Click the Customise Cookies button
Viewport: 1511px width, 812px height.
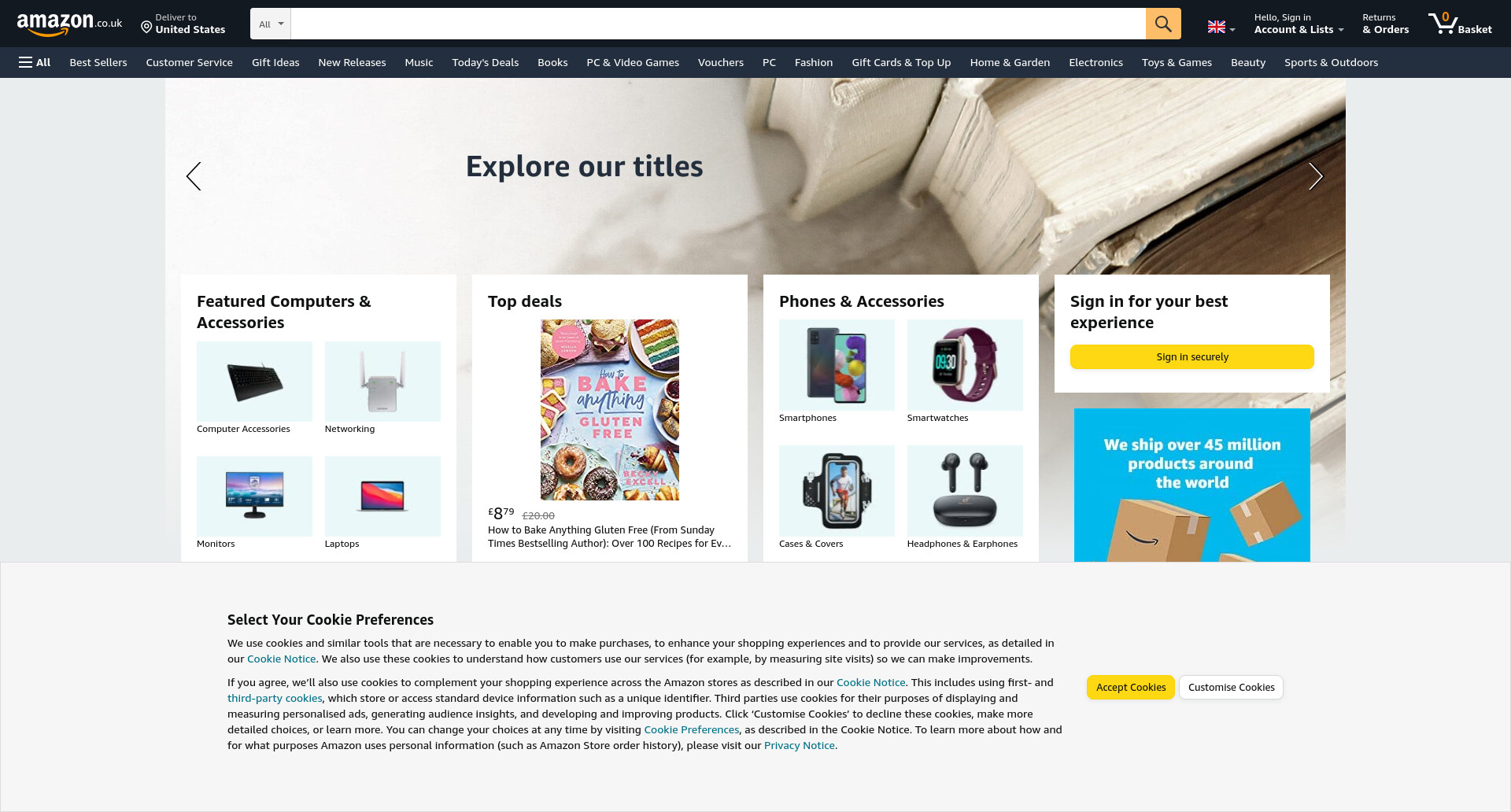coord(1231,687)
